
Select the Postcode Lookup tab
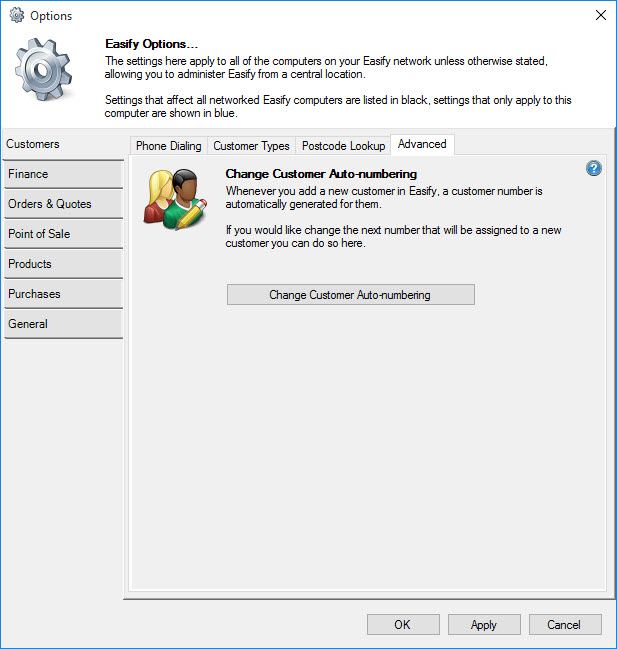343,146
